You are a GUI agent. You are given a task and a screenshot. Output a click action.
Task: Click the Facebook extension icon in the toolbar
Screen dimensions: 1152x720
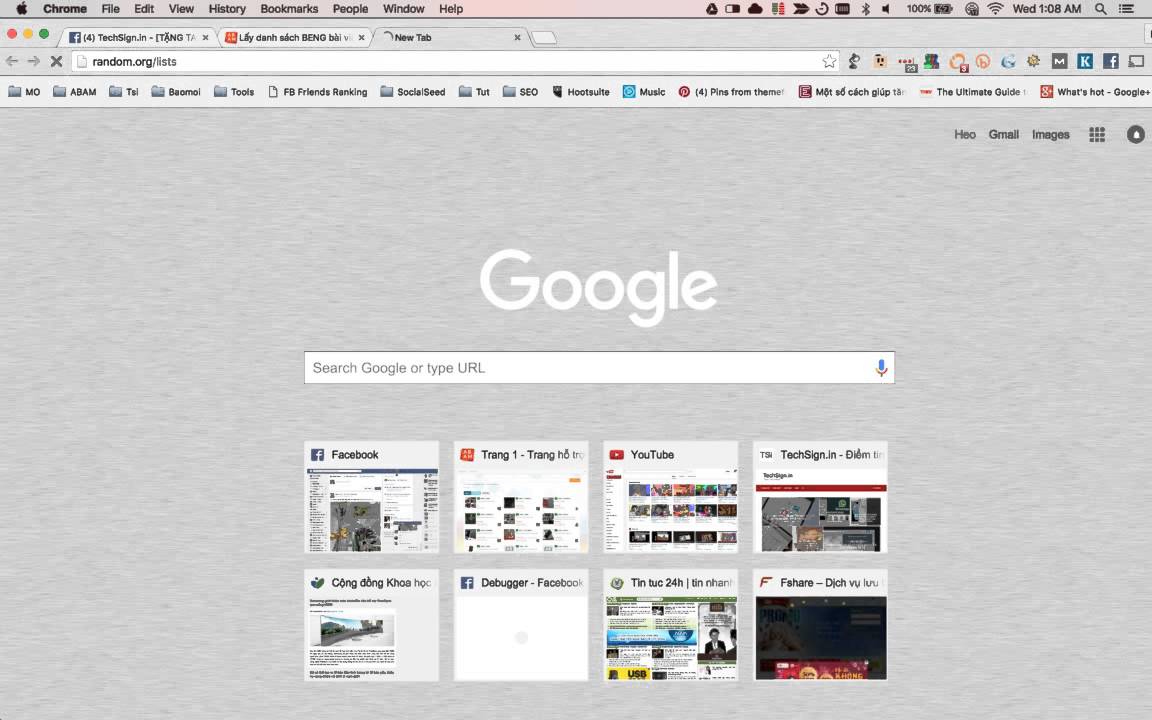1111,62
